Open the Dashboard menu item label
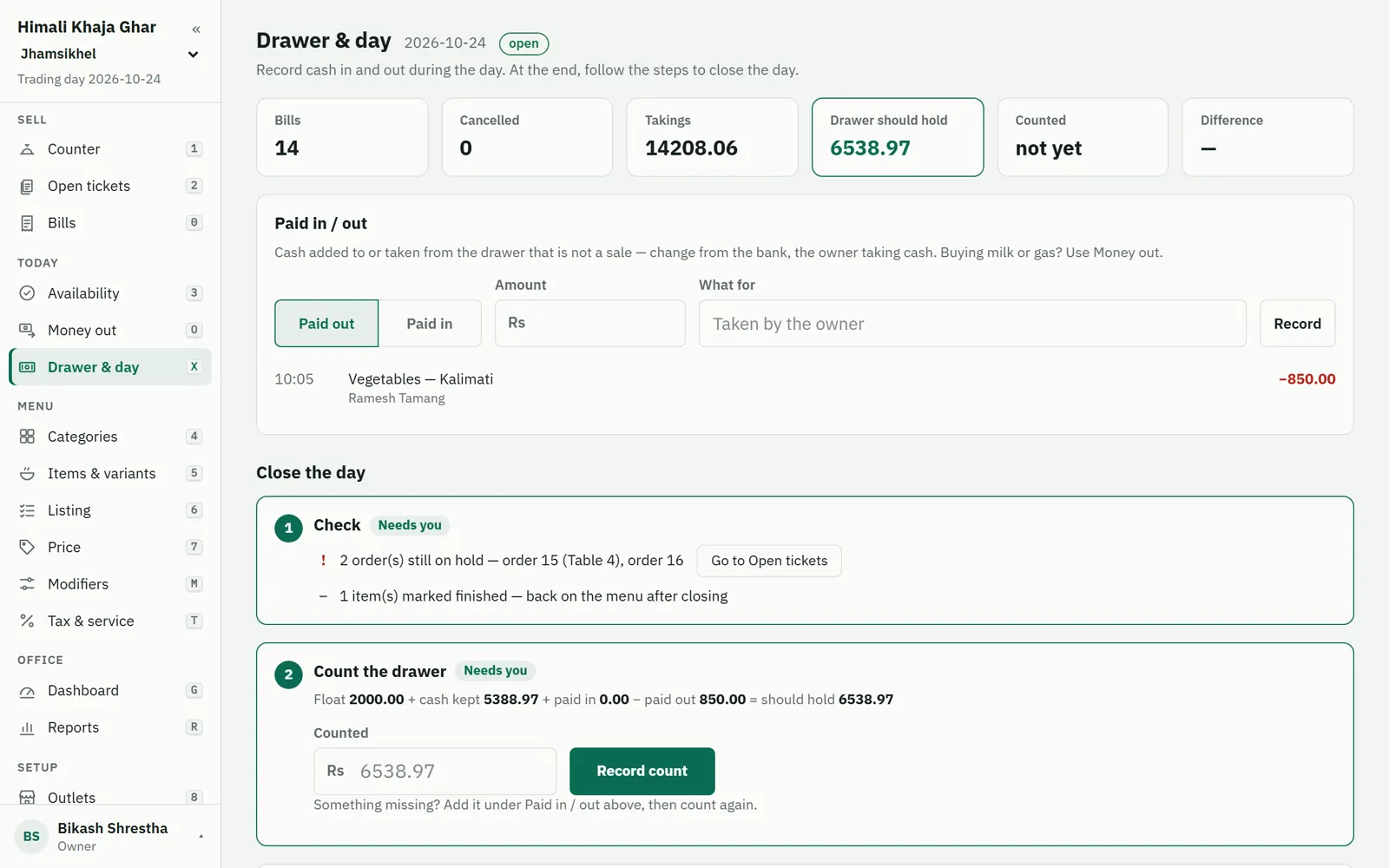The height and width of the screenshot is (868, 1389). [83, 691]
